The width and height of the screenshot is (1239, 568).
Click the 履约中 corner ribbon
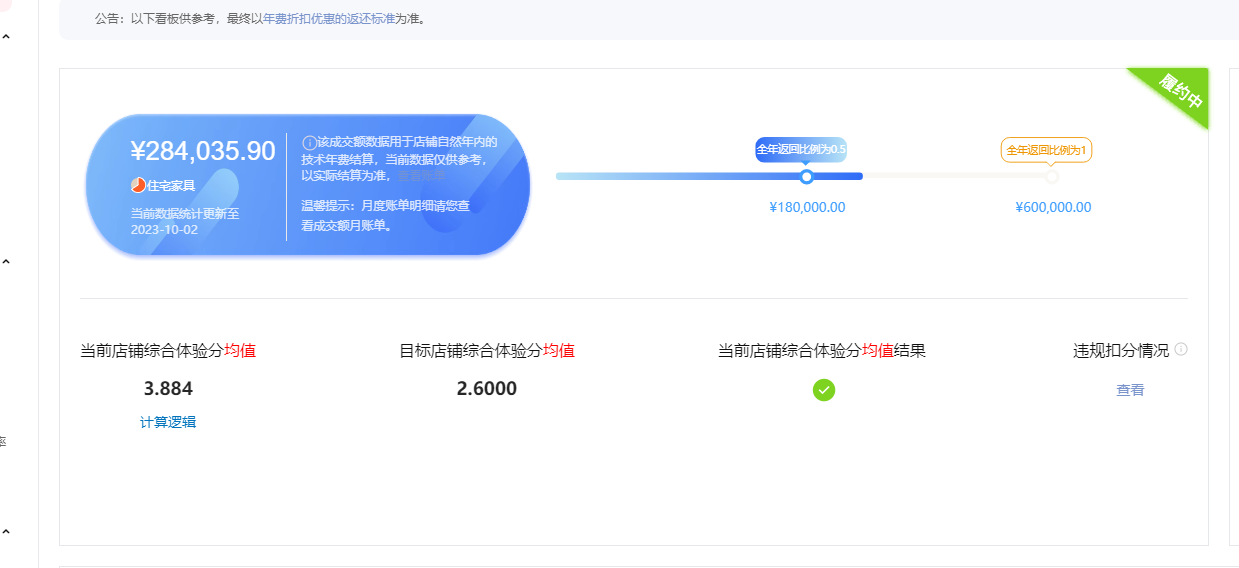(1178, 95)
